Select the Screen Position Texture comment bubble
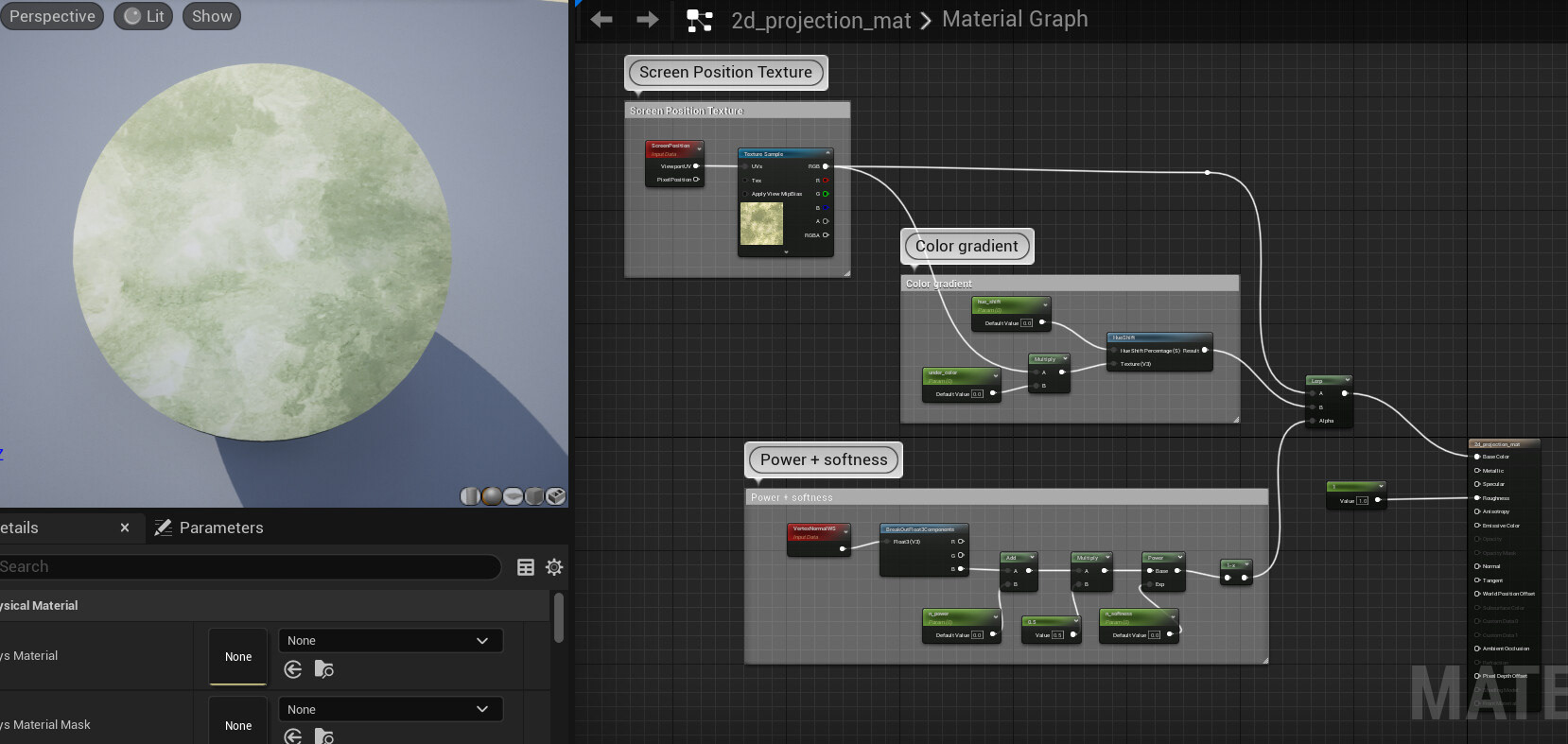 (725, 73)
